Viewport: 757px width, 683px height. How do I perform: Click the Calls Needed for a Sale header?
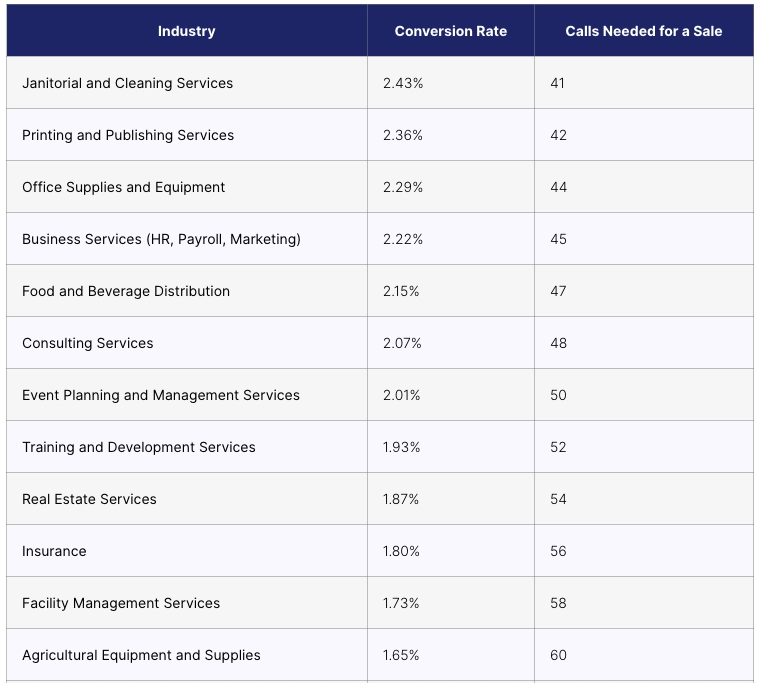[643, 31]
